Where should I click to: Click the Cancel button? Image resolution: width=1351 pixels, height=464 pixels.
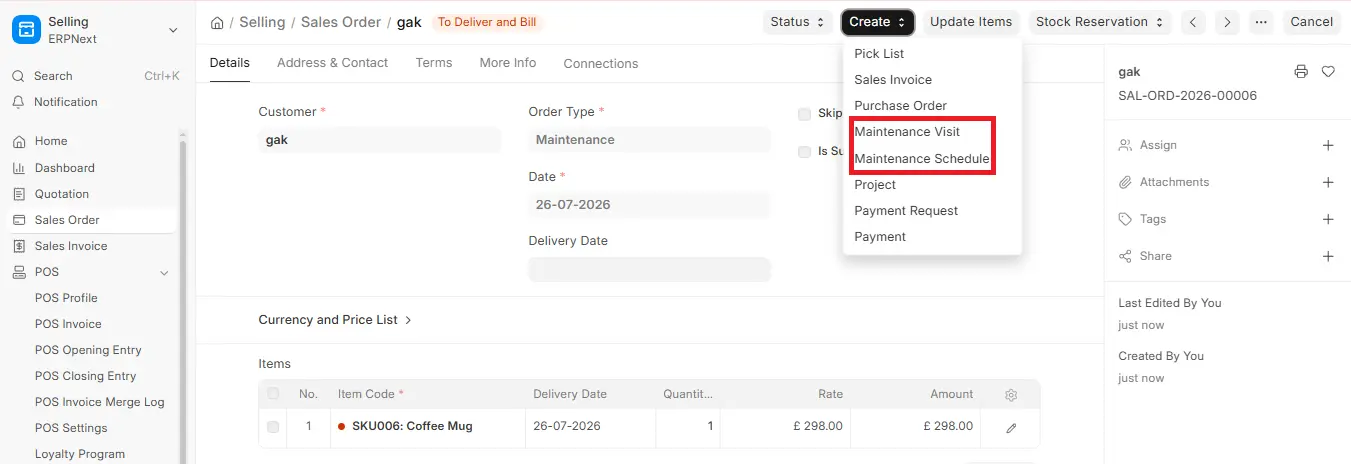(1311, 22)
